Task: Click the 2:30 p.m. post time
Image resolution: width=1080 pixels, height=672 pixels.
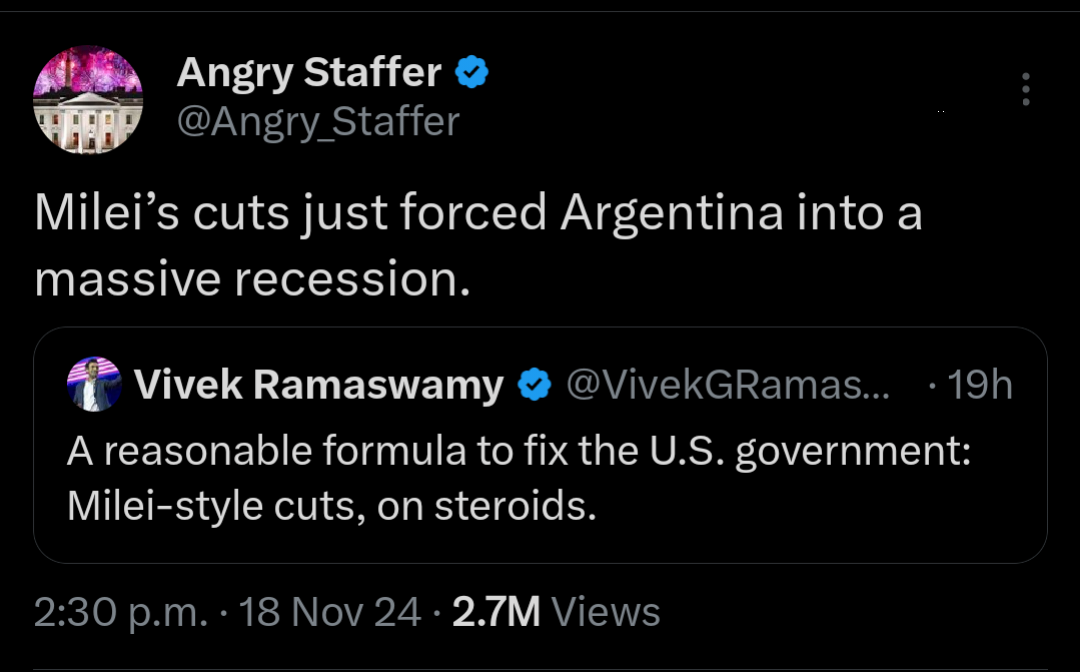Action: coord(120,612)
